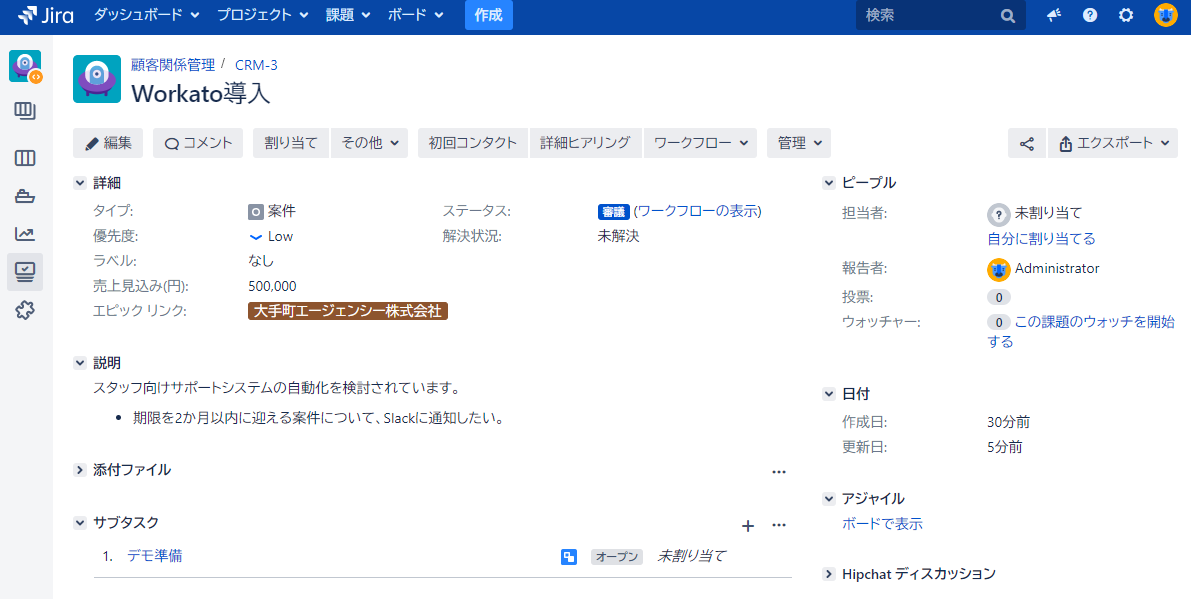Open the issues monitor icon in the sidebar
The width and height of the screenshot is (1191, 599).
point(25,272)
